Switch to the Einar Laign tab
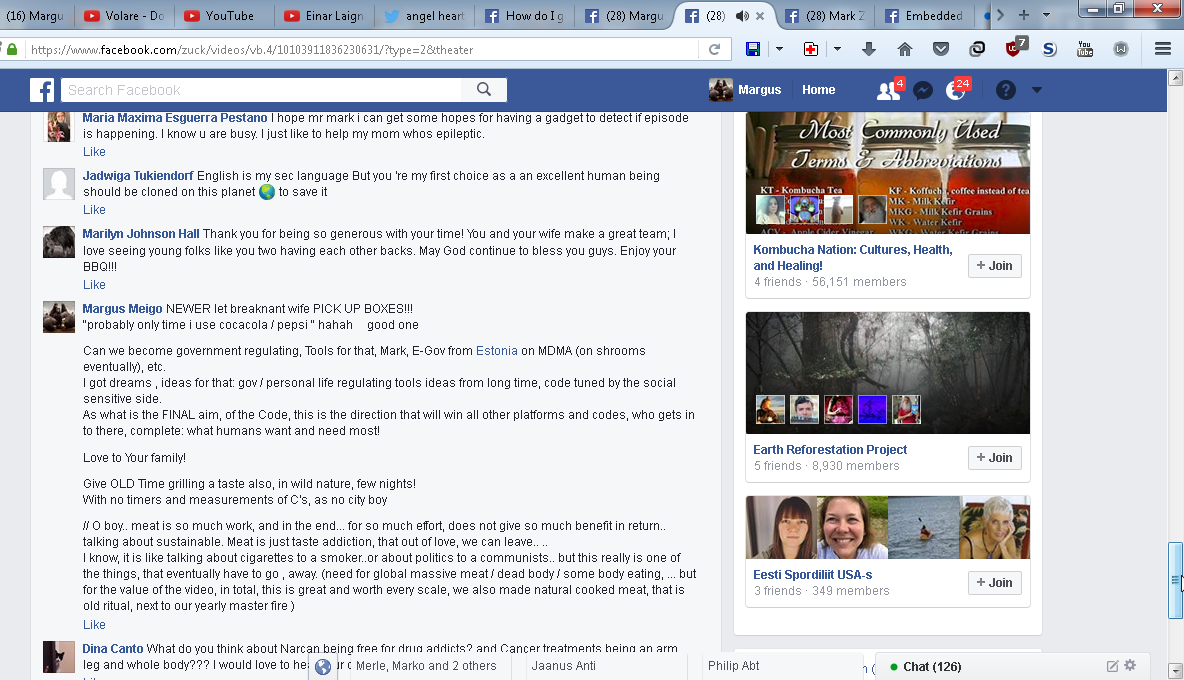This screenshot has width=1184, height=680. [323, 15]
